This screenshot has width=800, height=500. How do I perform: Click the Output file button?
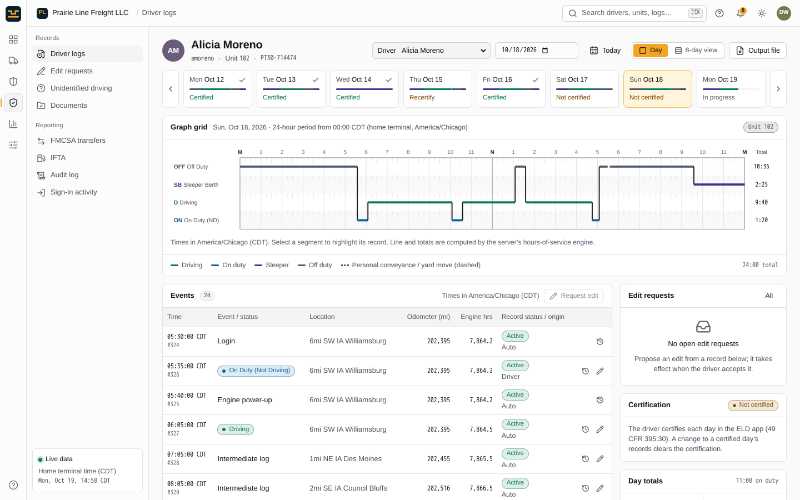coord(758,51)
